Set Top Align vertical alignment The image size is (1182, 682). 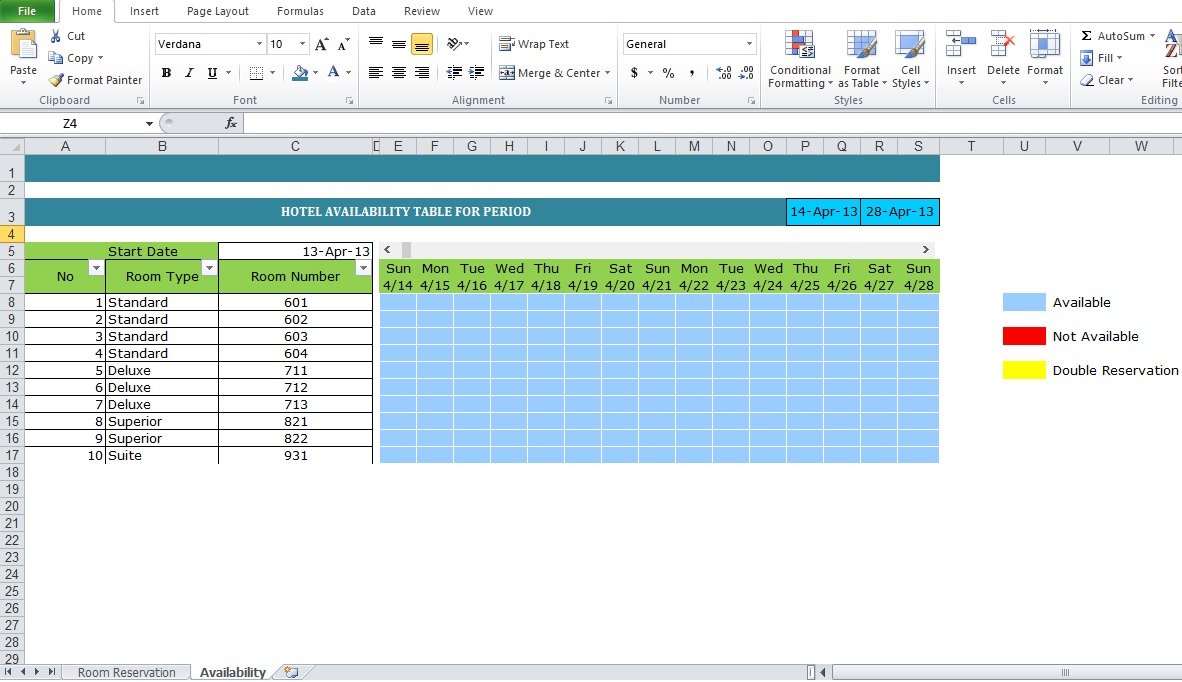375,44
